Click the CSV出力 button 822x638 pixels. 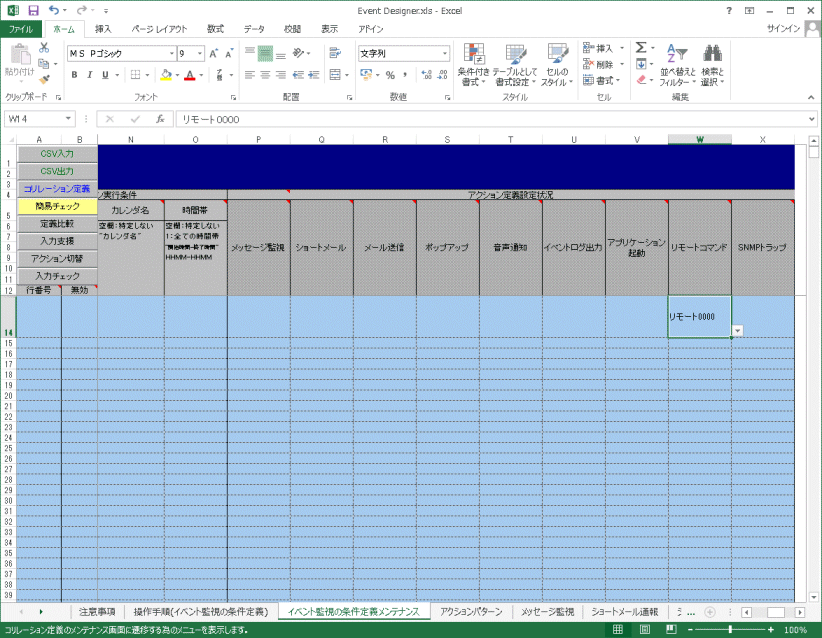[57, 171]
